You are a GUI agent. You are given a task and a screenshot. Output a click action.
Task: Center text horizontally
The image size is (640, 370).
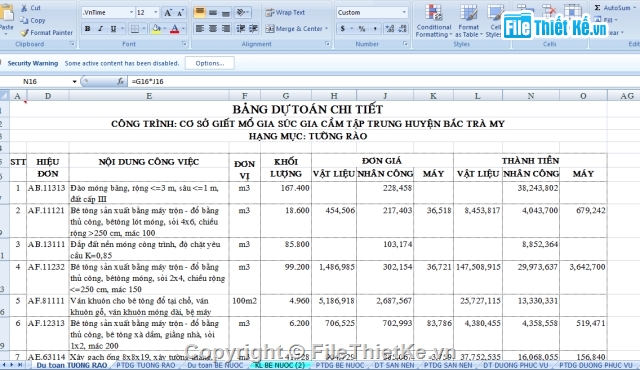coord(213,29)
